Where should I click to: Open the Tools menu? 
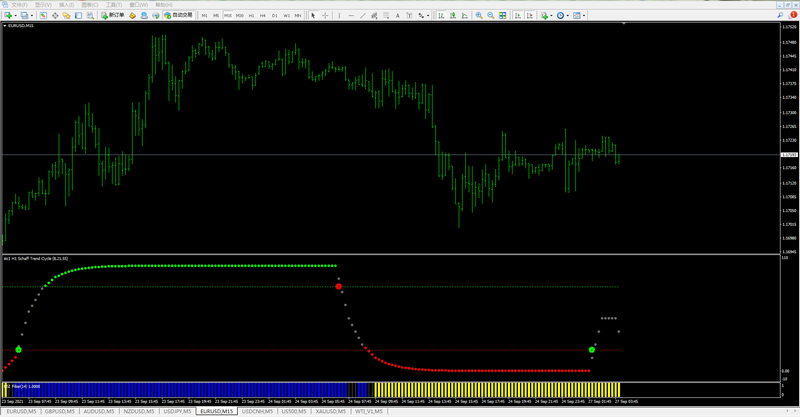click(114, 5)
